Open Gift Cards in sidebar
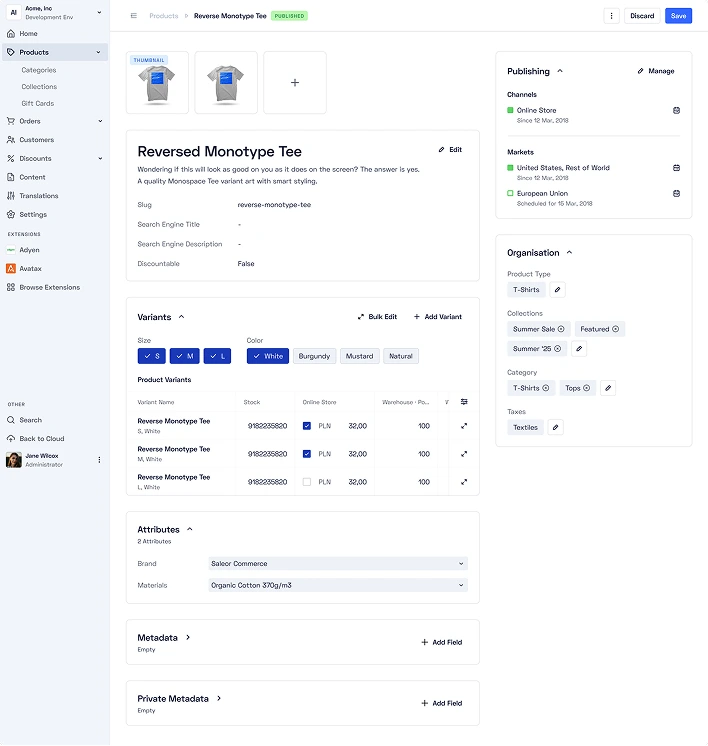The height and width of the screenshot is (746, 708). point(38,103)
